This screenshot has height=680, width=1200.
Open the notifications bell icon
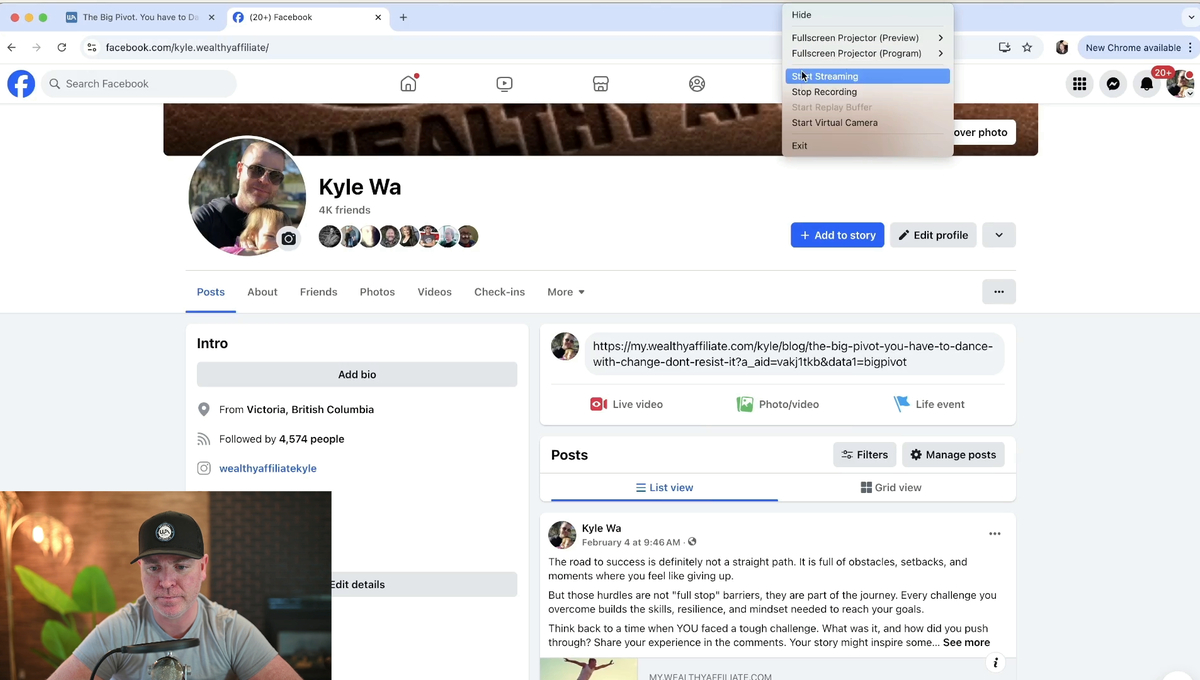1147,84
